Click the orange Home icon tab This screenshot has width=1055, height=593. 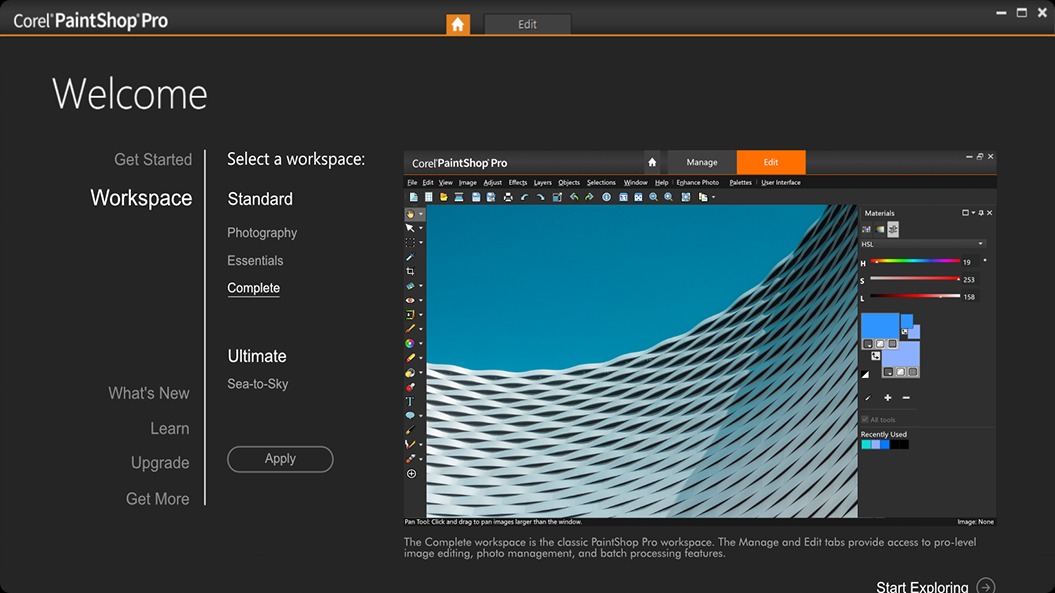[x=458, y=24]
